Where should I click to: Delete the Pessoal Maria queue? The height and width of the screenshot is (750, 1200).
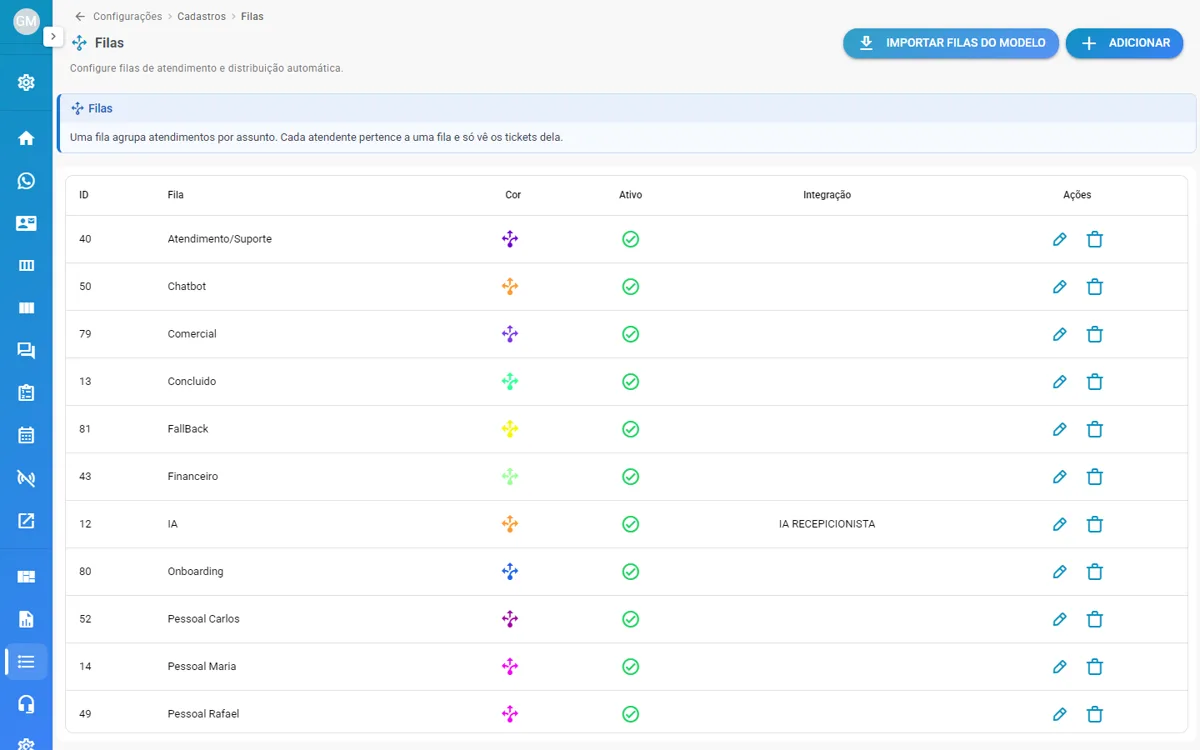coord(1095,667)
